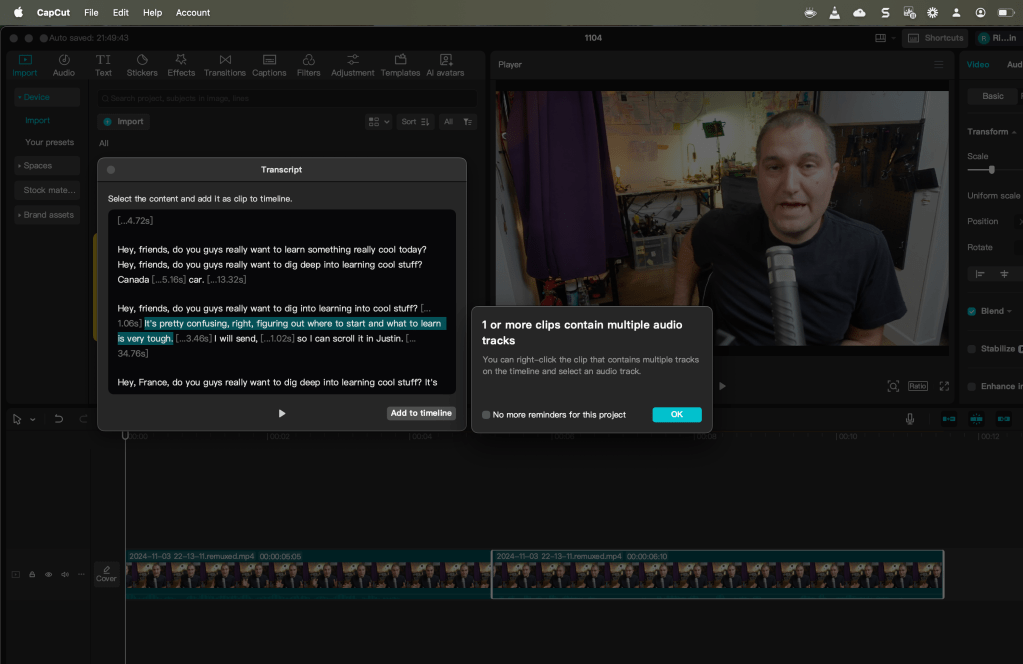Click the align center icon under Rotate
Viewport: 1023px width, 664px height.
[1004, 274]
